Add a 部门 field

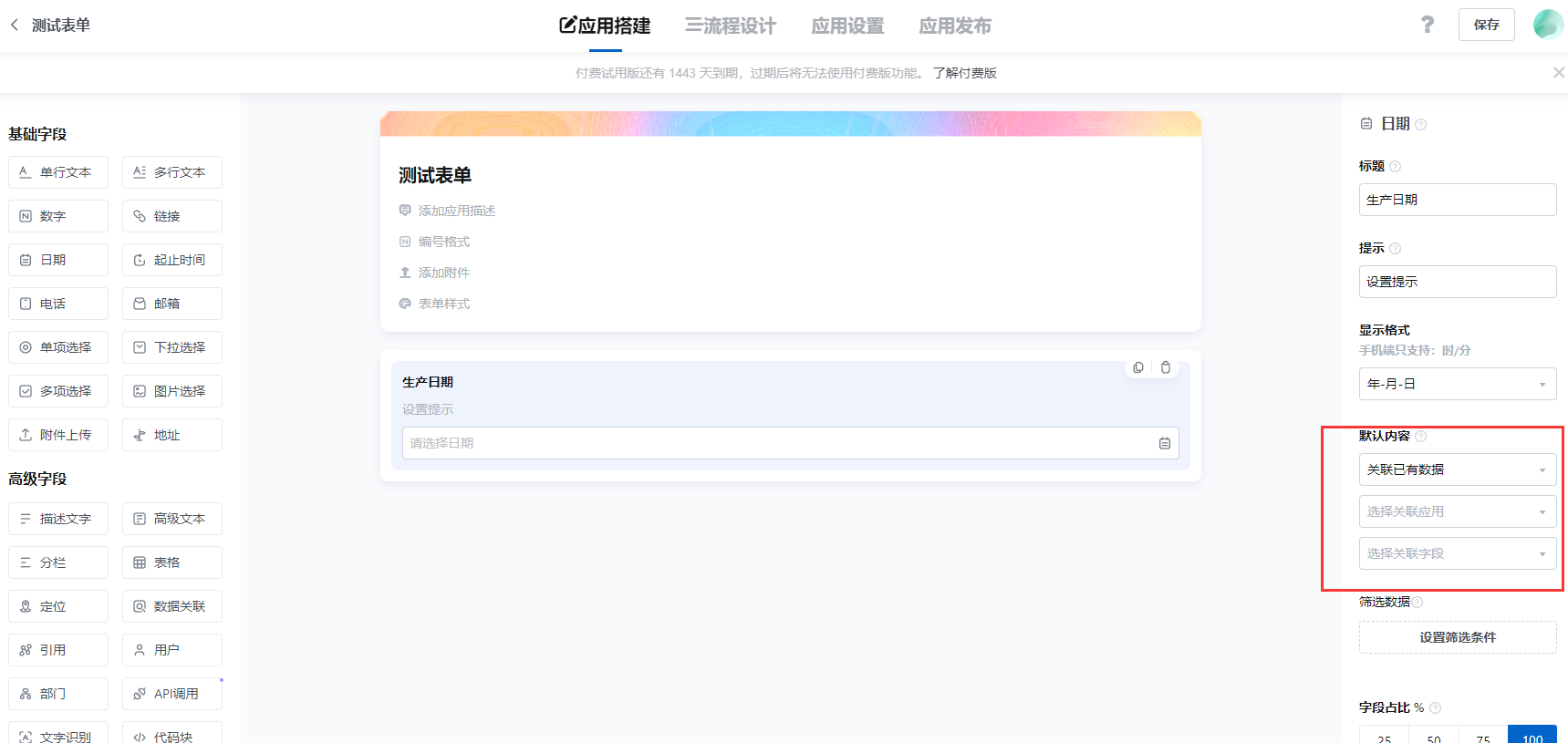click(x=58, y=694)
